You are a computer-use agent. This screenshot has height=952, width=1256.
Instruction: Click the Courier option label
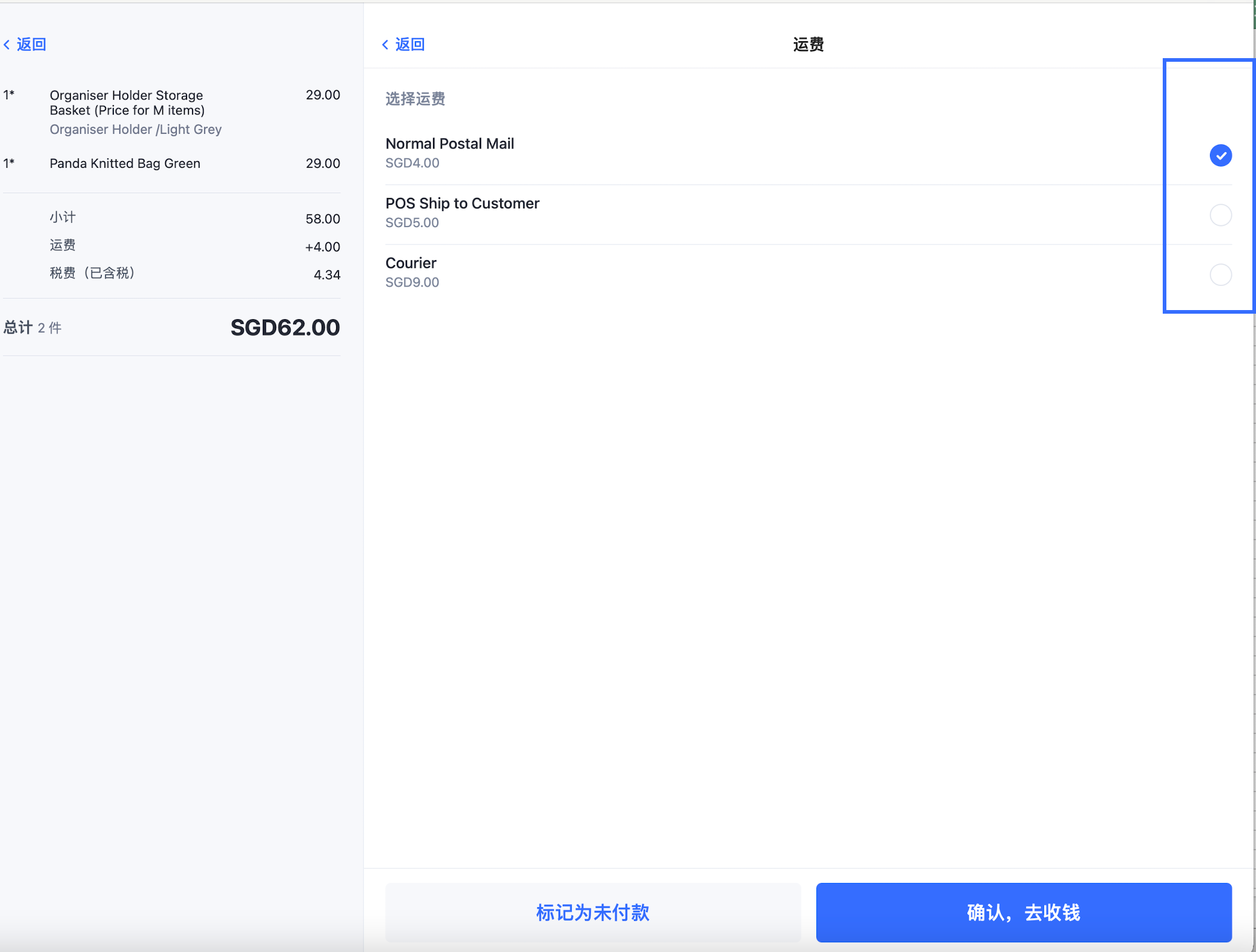point(411,263)
